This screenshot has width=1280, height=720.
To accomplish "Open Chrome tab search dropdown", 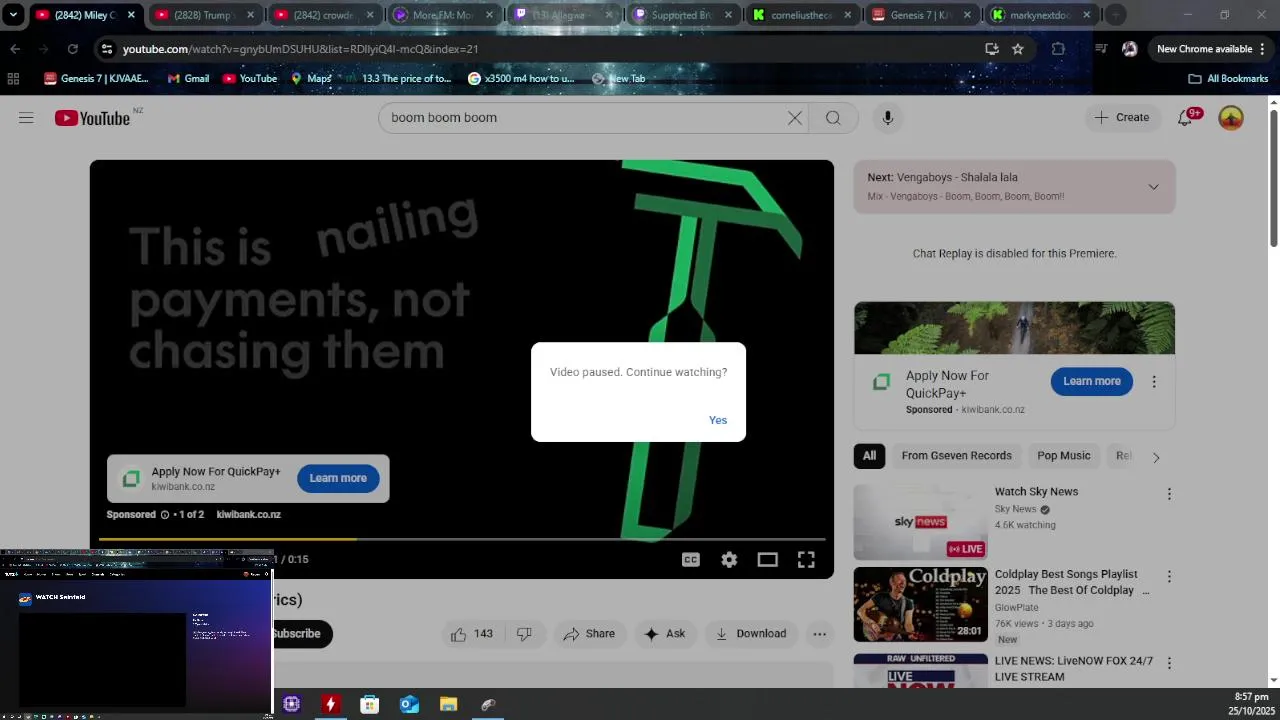I will point(13,15).
